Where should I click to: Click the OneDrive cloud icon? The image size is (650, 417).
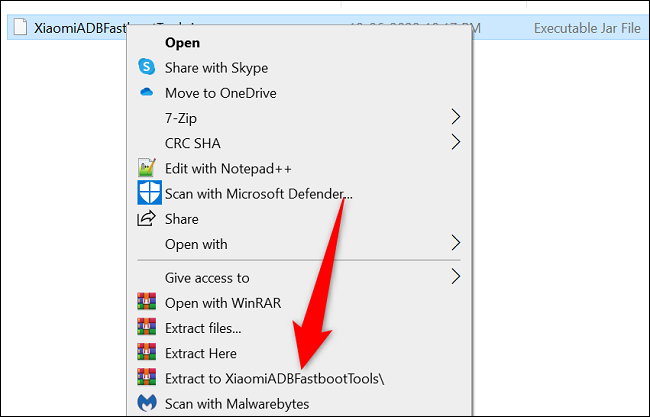pyautogui.click(x=147, y=93)
